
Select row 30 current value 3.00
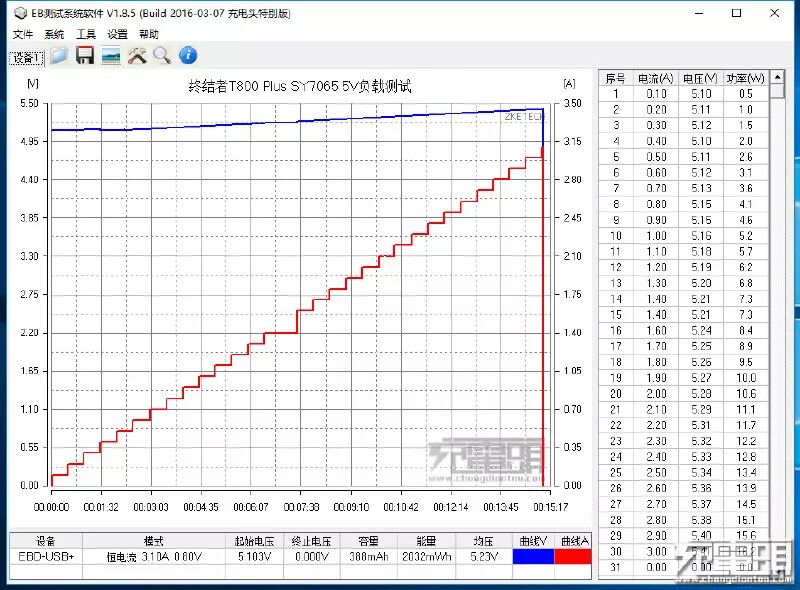pos(656,551)
